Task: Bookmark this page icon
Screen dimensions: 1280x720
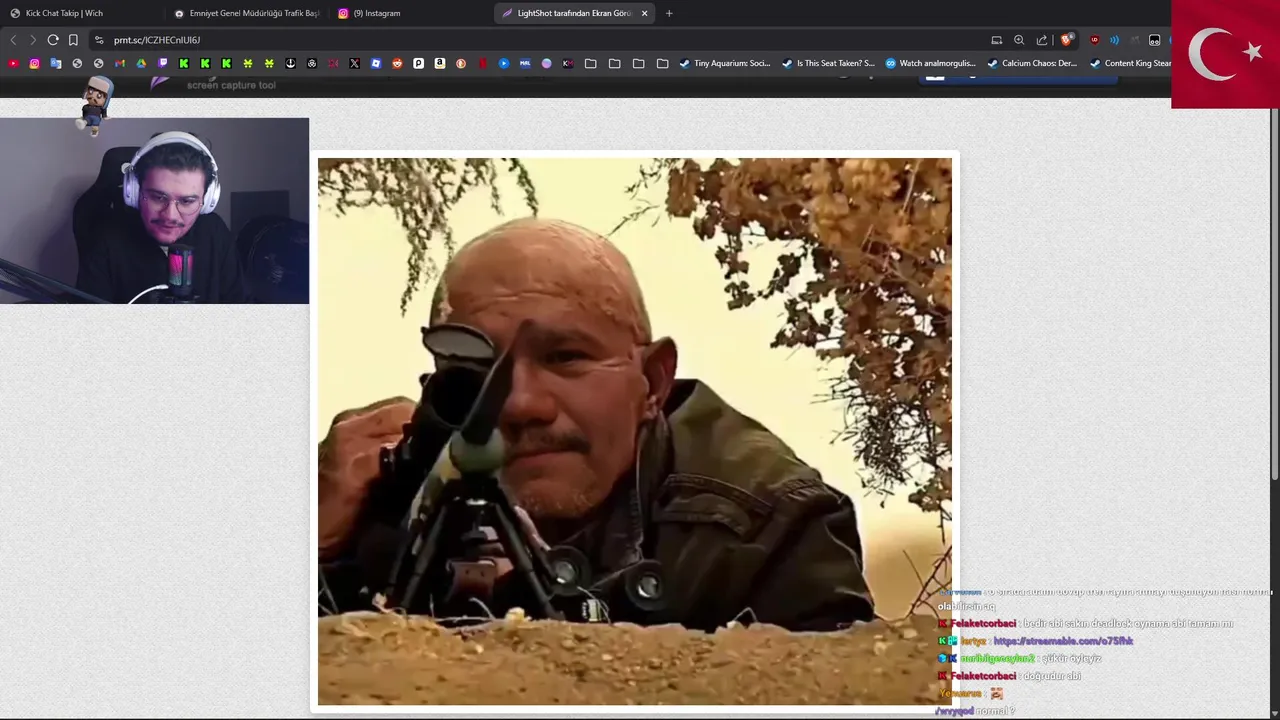Action: [x=73, y=40]
